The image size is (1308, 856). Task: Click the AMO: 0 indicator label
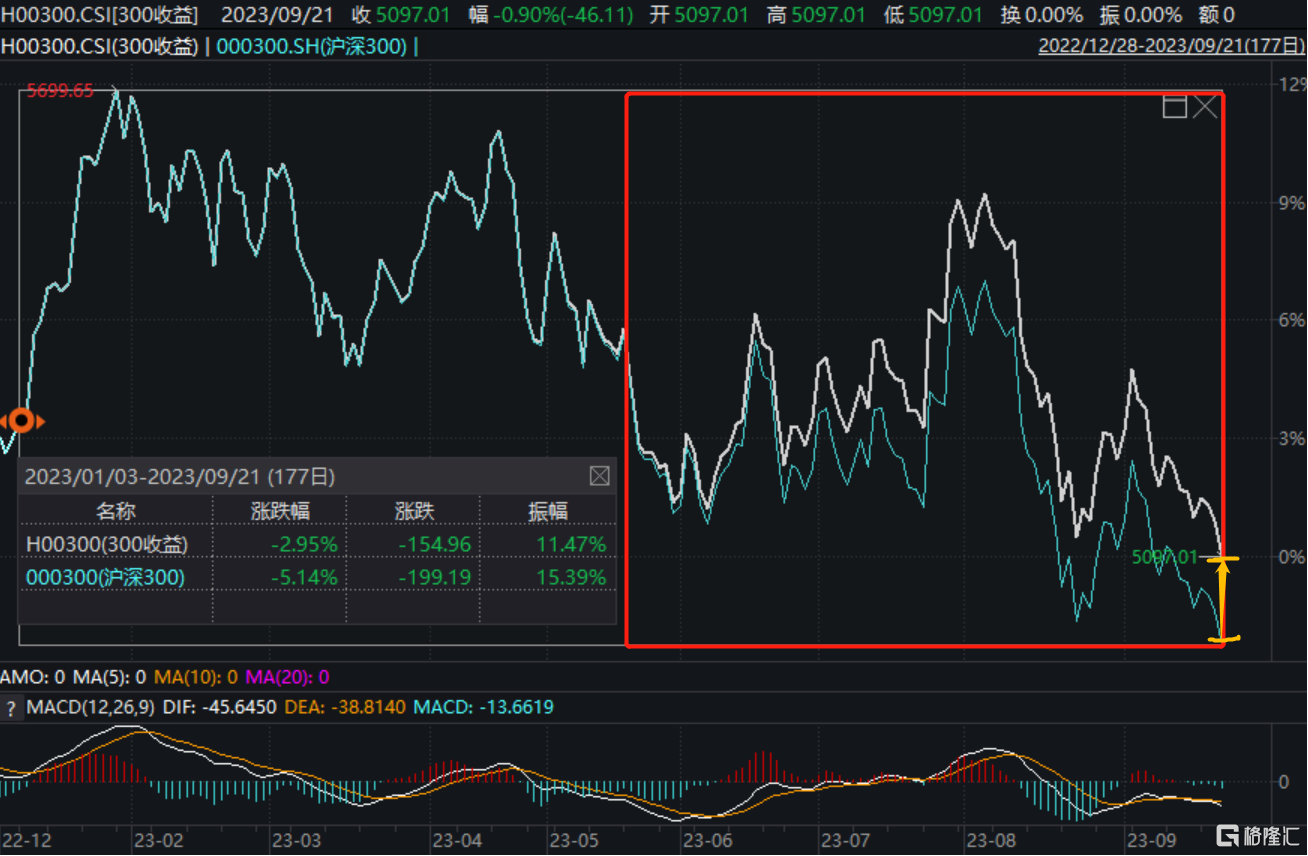tap(32, 677)
